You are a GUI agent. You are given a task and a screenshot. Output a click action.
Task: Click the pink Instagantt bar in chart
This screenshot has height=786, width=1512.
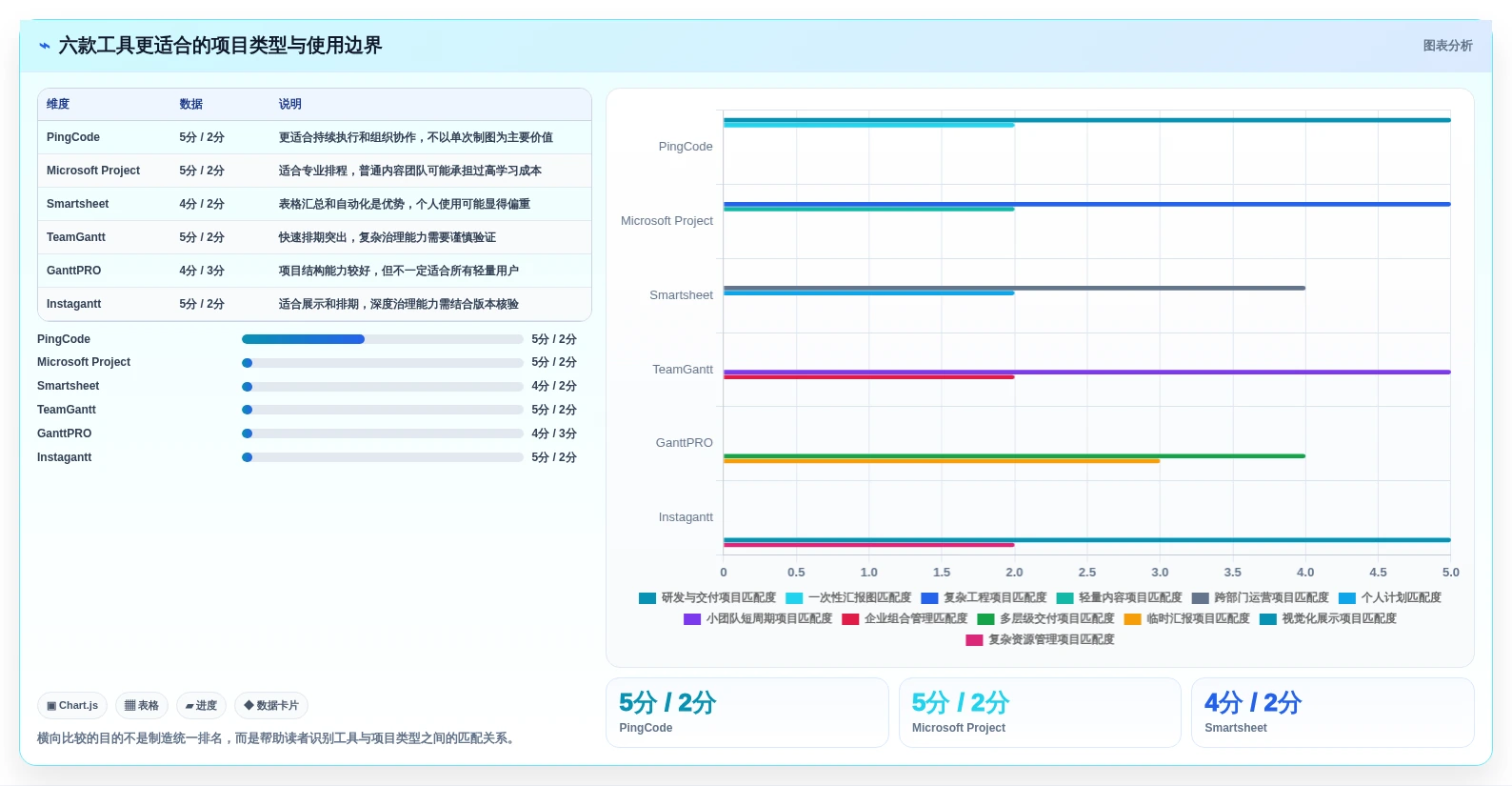(x=868, y=545)
